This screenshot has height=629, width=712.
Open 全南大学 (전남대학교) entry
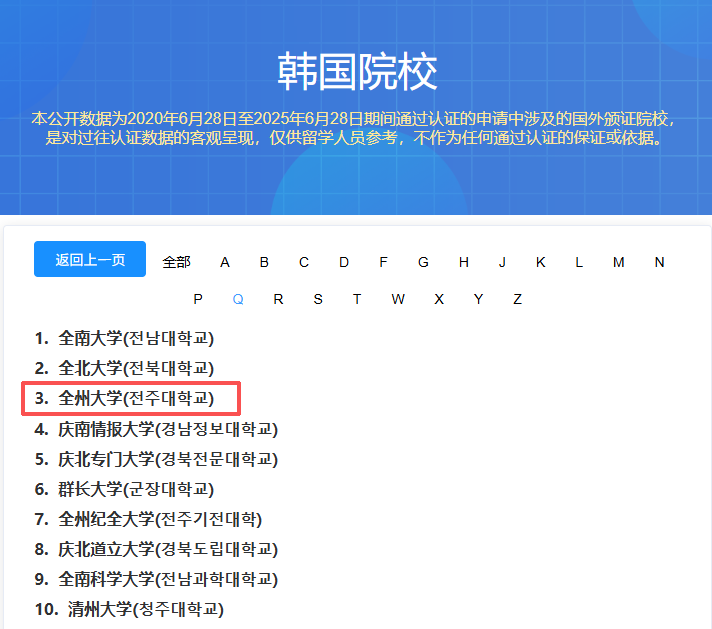click(136, 338)
